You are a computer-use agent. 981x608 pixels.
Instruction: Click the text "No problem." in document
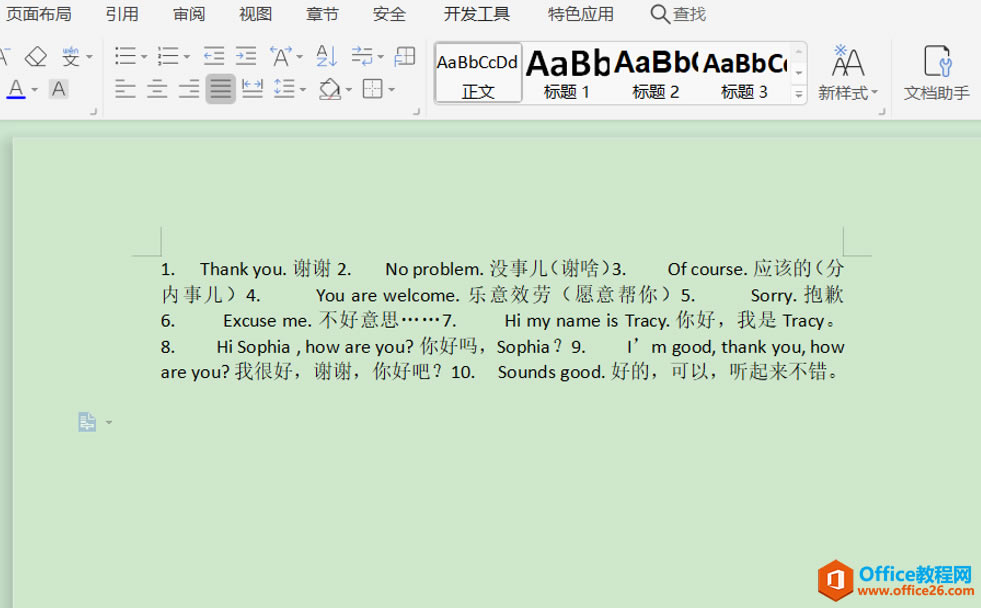(434, 269)
